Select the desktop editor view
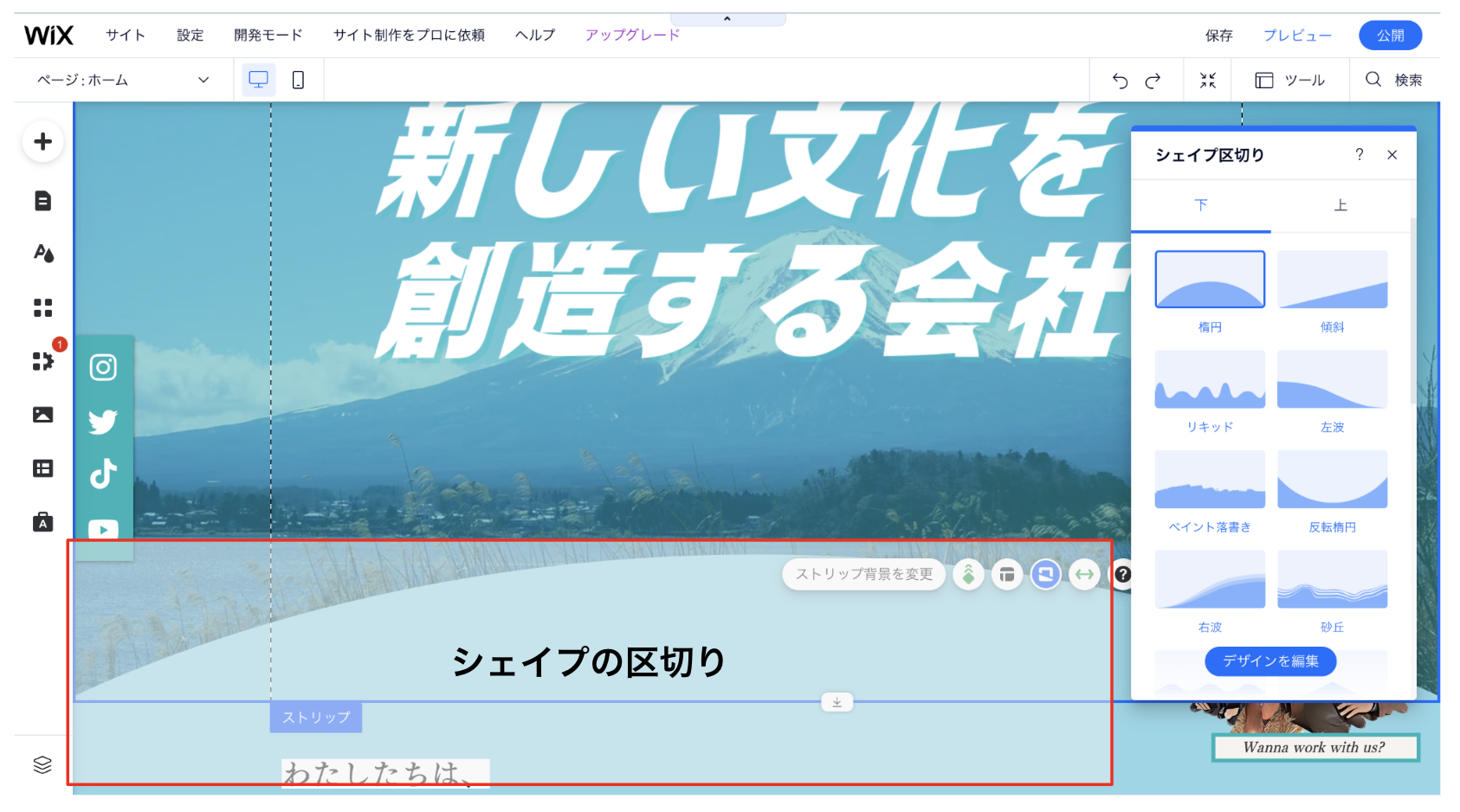The height and width of the screenshot is (812, 1460). point(259,79)
